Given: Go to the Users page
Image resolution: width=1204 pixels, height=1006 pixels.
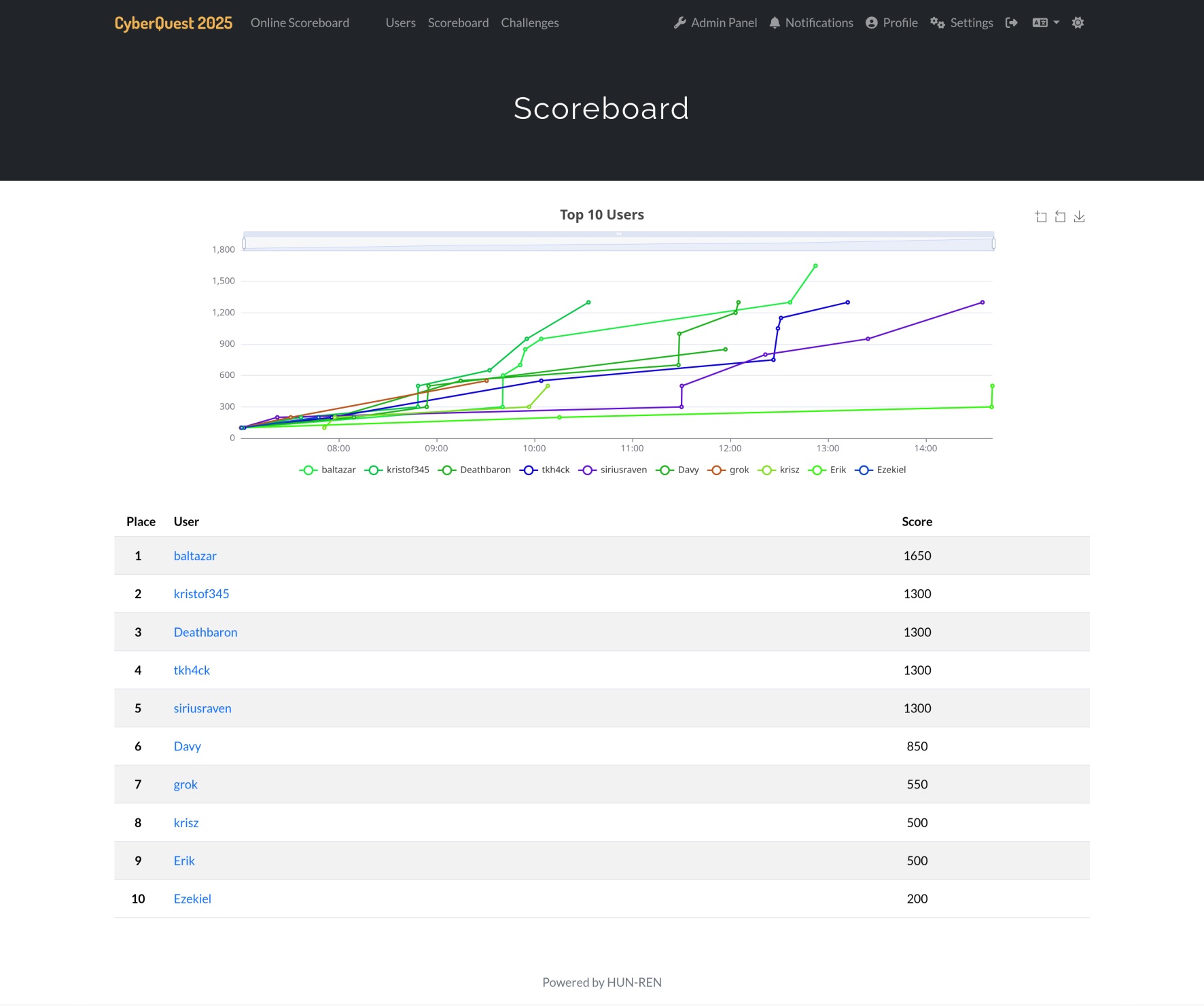Looking at the screenshot, I should click(400, 23).
